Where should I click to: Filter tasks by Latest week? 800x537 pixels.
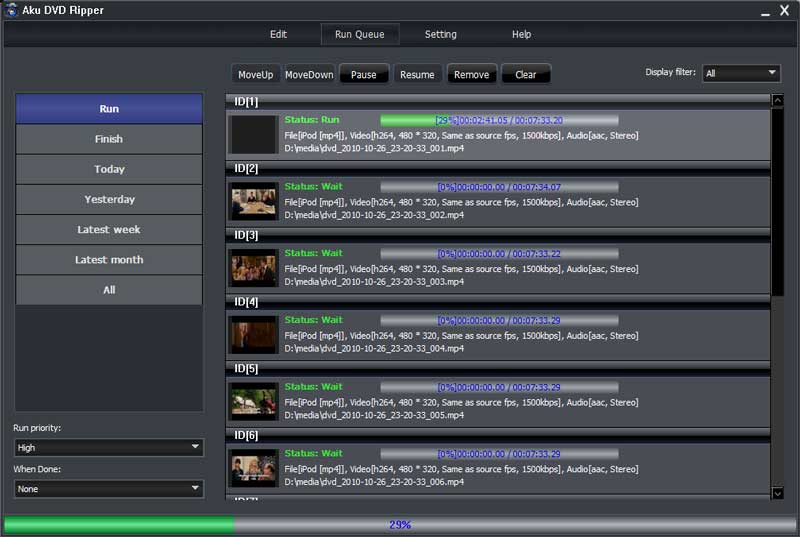click(x=109, y=229)
